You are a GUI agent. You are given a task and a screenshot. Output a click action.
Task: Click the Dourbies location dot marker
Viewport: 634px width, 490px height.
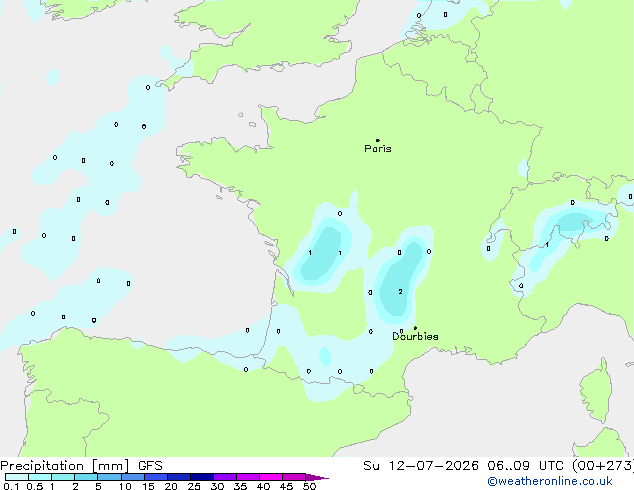point(415,328)
